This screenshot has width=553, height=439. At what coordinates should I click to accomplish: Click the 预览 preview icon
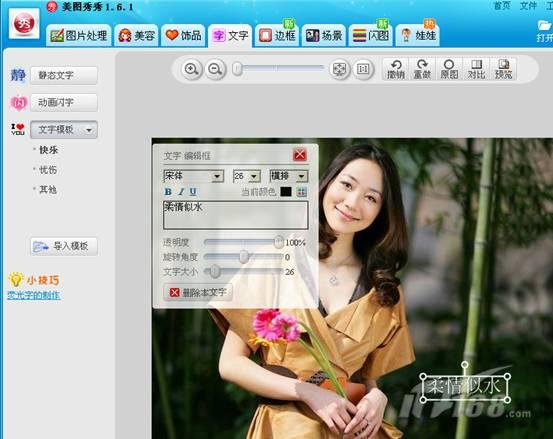click(x=503, y=69)
